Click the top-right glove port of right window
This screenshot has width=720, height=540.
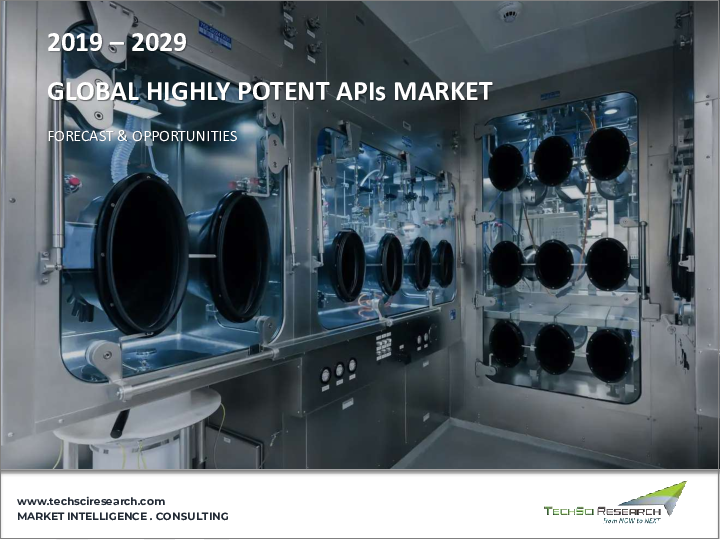click(608, 153)
